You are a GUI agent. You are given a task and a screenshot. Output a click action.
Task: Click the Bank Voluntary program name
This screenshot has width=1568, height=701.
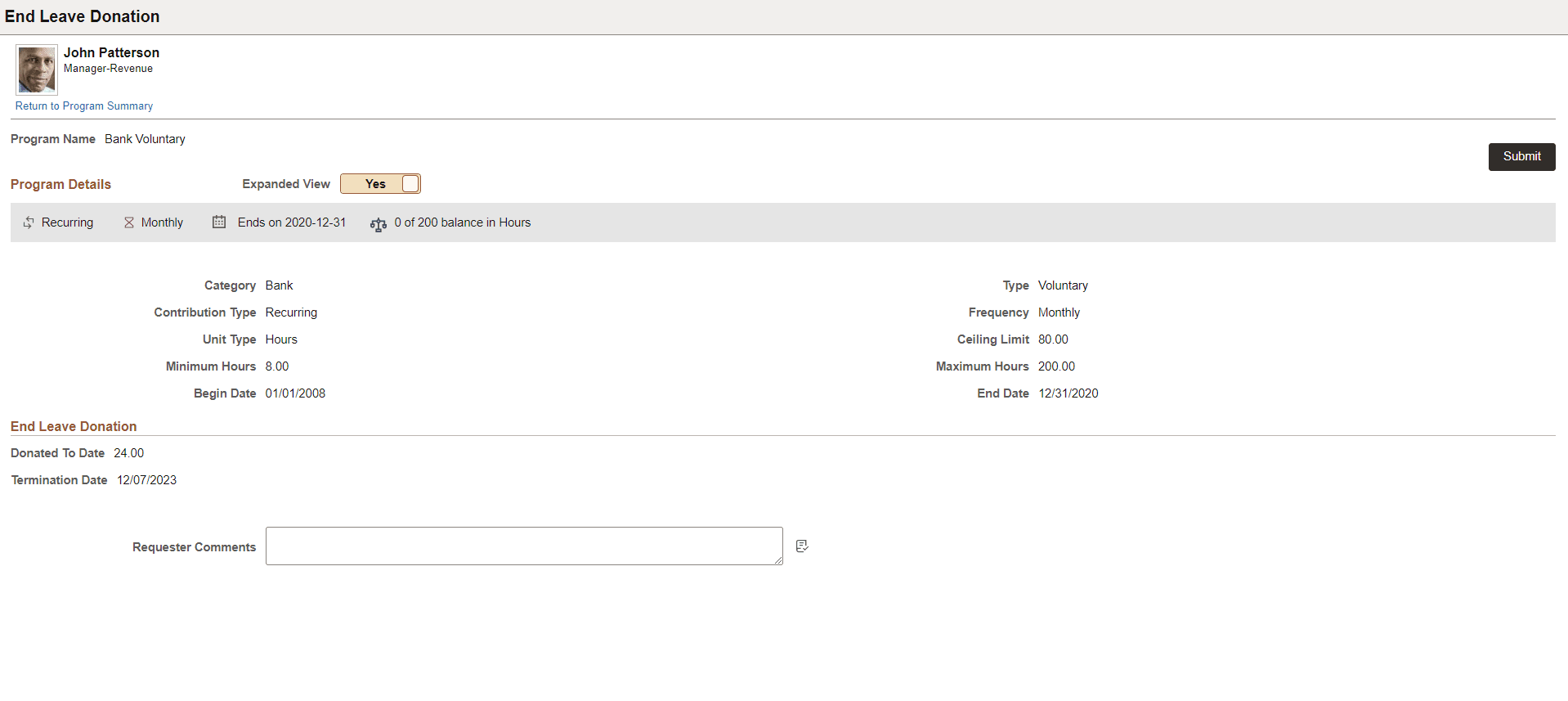click(145, 139)
